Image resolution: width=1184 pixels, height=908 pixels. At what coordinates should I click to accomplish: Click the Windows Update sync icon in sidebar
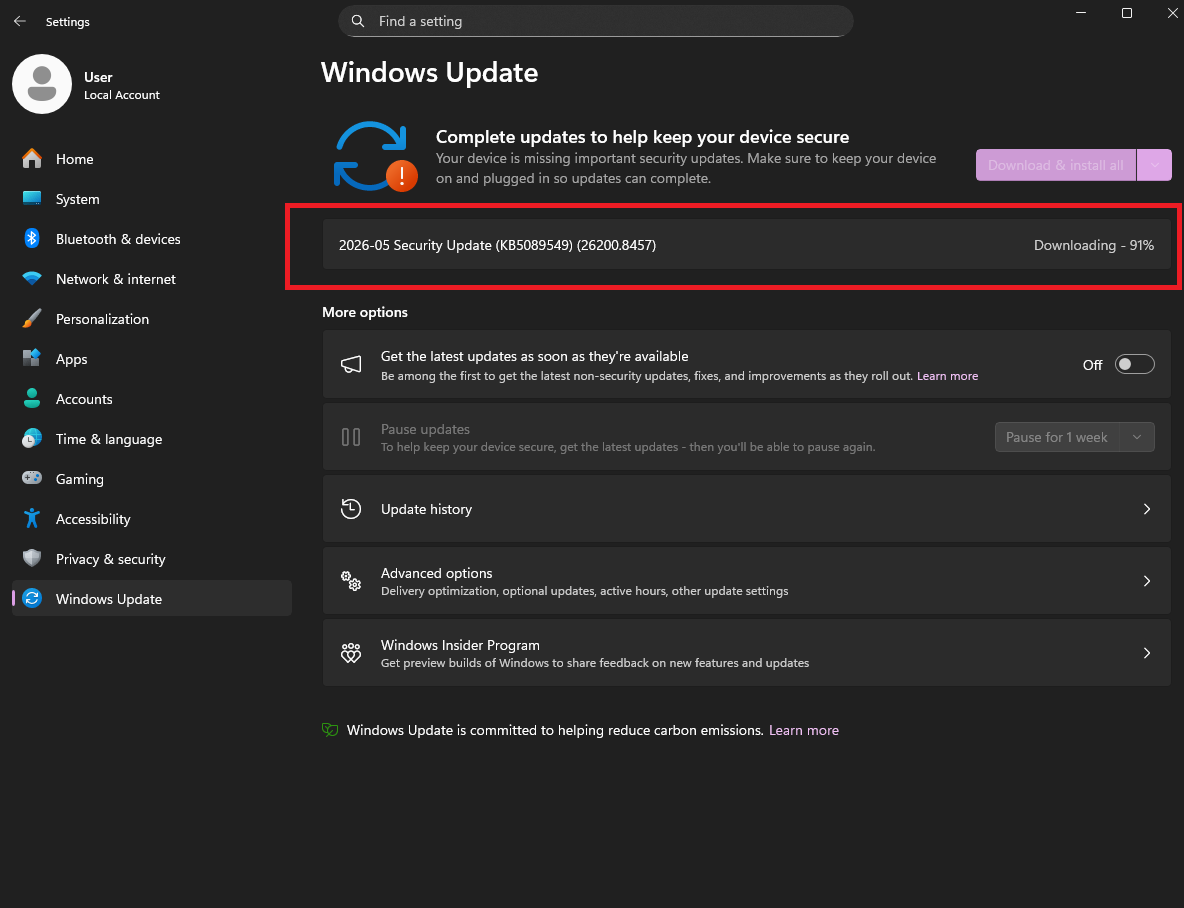(x=32, y=598)
